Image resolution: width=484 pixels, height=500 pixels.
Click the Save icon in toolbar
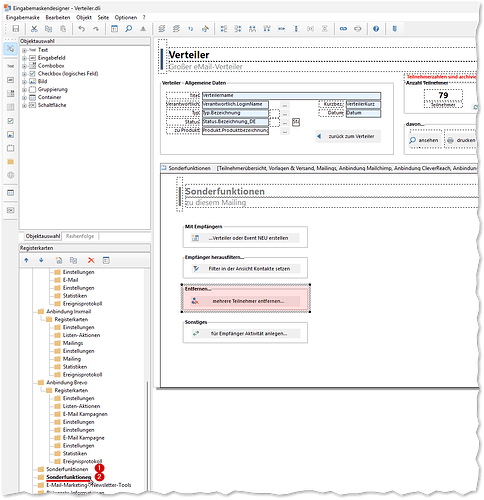(x=16, y=29)
